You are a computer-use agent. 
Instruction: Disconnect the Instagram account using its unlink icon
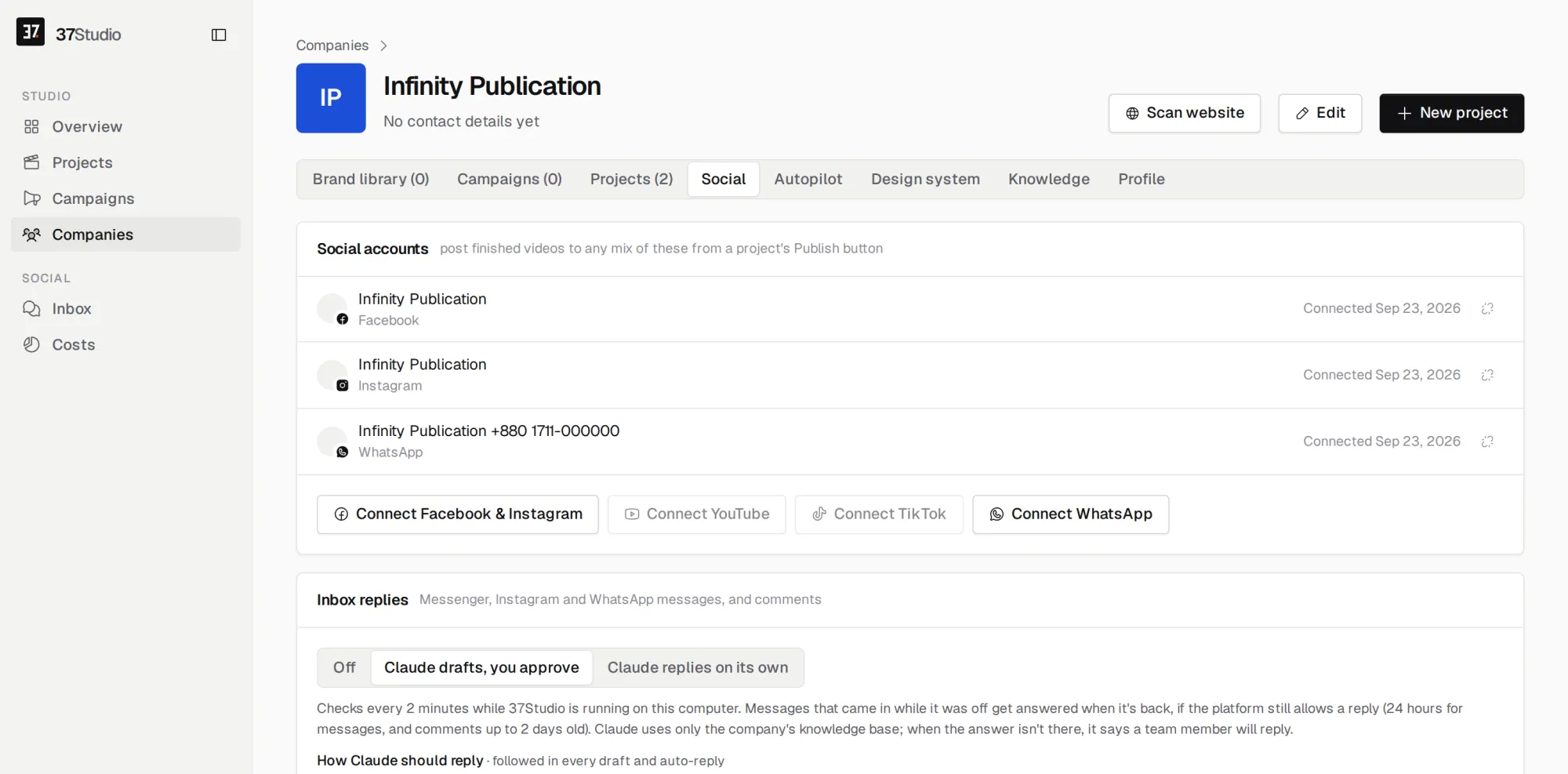(1487, 375)
